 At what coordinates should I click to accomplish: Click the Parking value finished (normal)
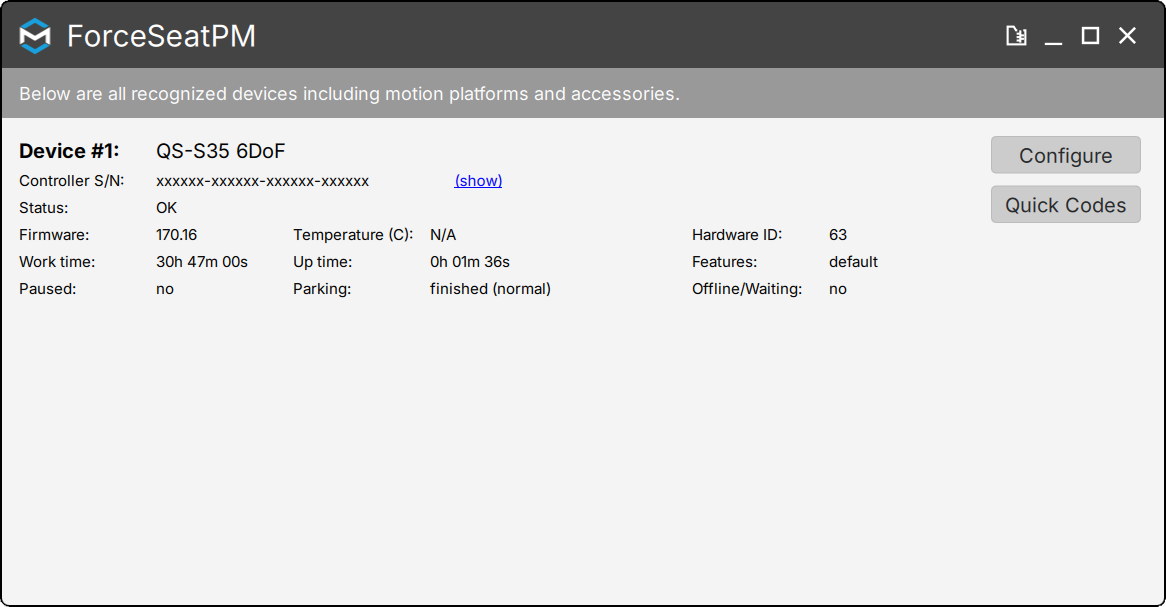[x=490, y=289]
